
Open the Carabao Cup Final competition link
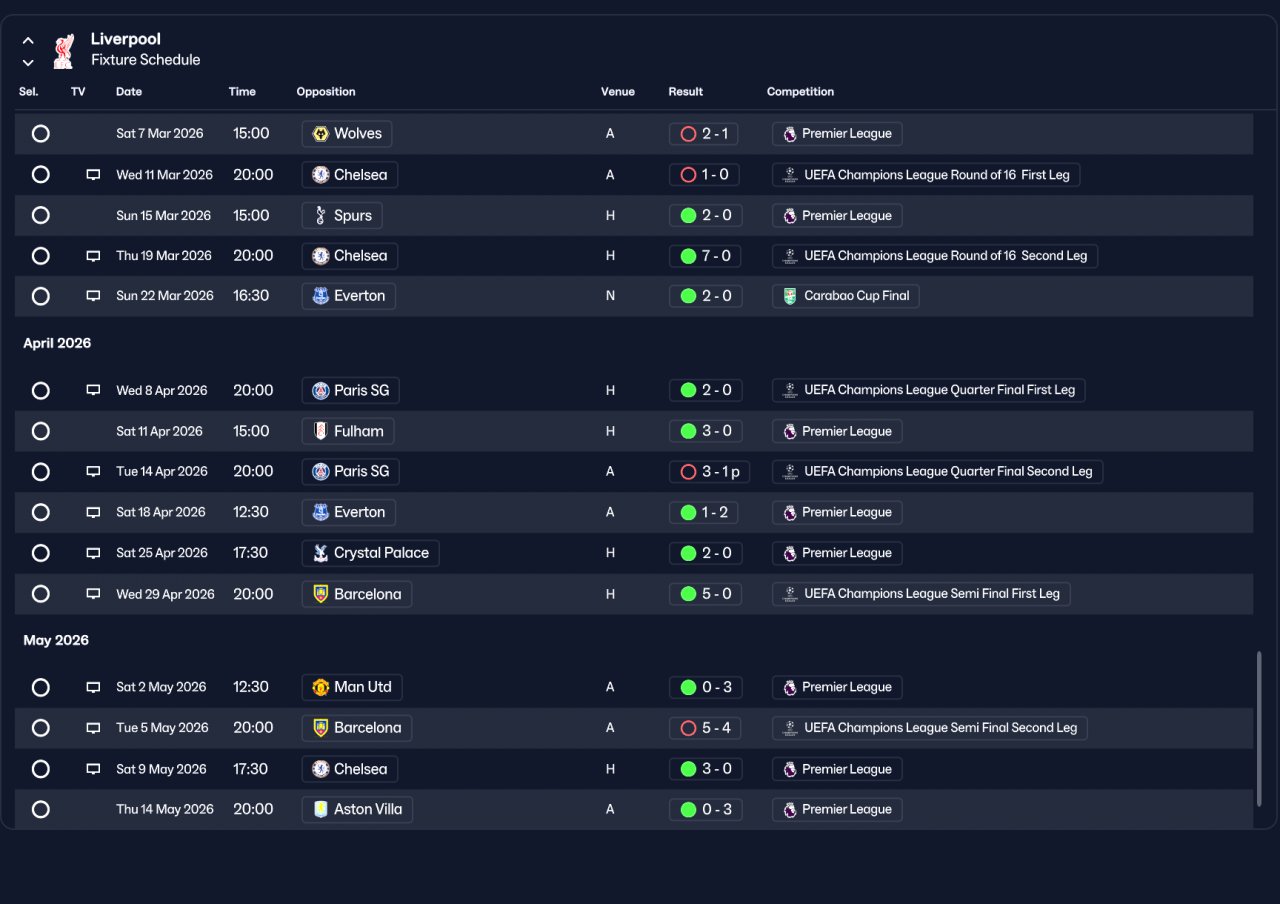click(846, 296)
